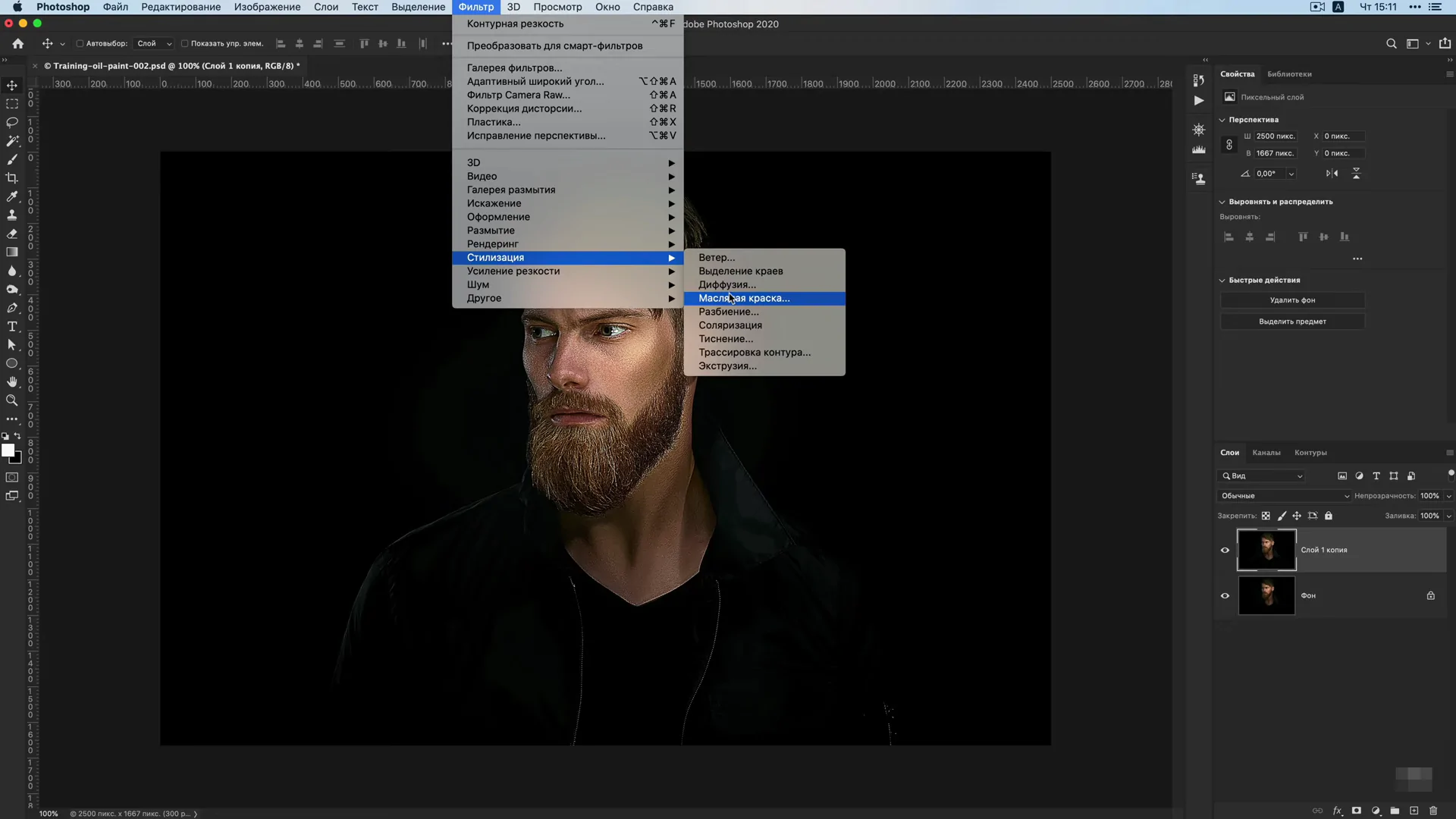Toggle visibility of Слой 1 копия
This screenshot has height=819, width=1456.
pos(1225,549)
